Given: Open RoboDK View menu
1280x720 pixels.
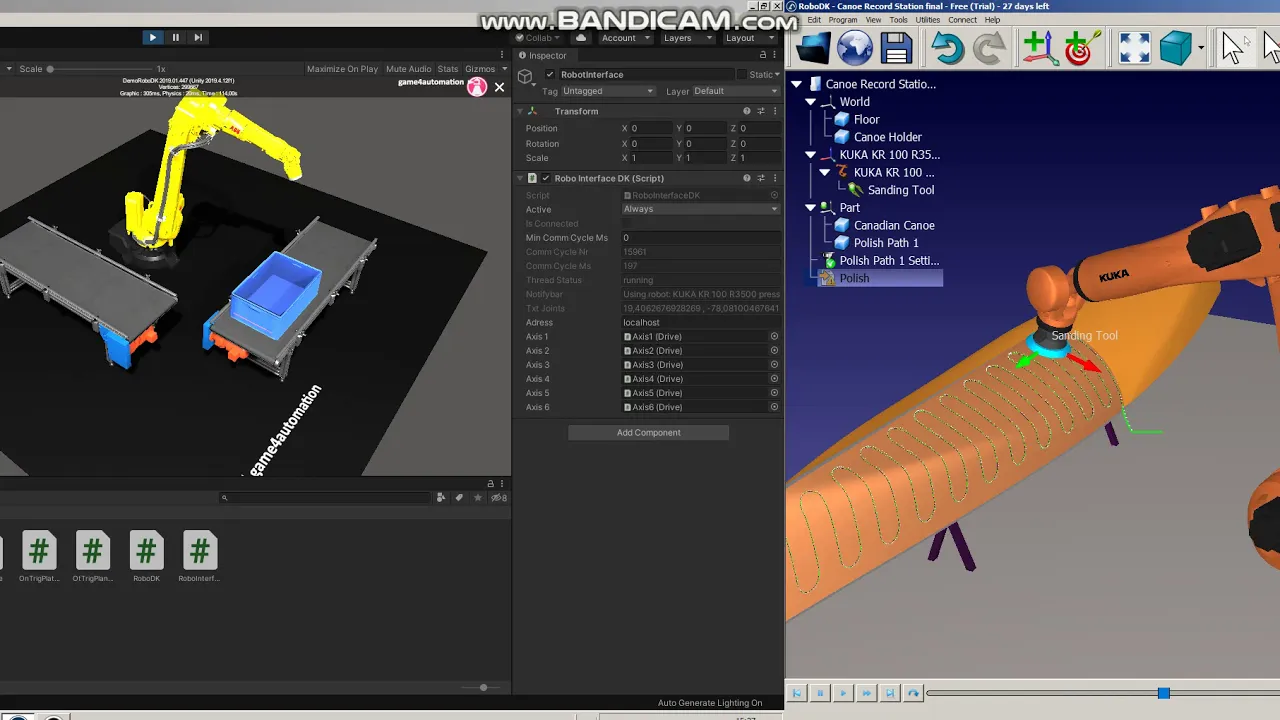Looking at the screenshot, I should point(873,20).
